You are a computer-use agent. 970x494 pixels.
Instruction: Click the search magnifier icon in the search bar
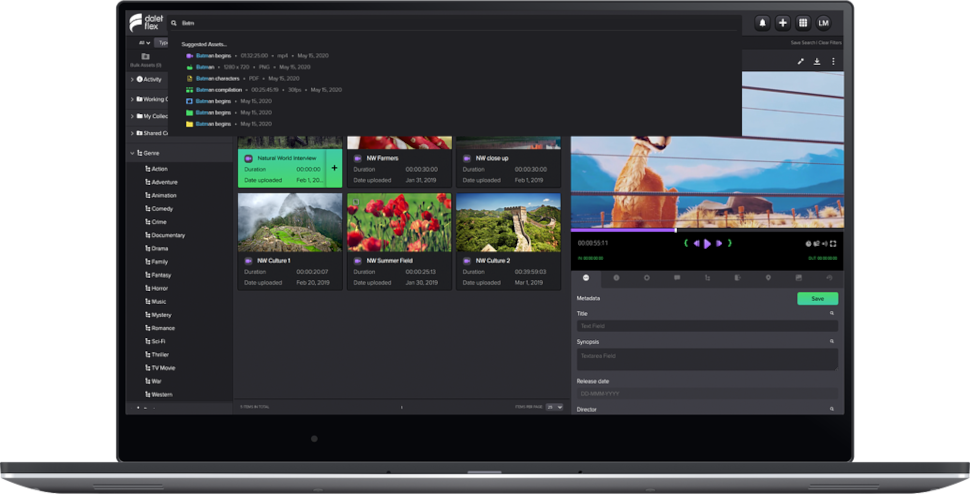[x=174, y=23]
